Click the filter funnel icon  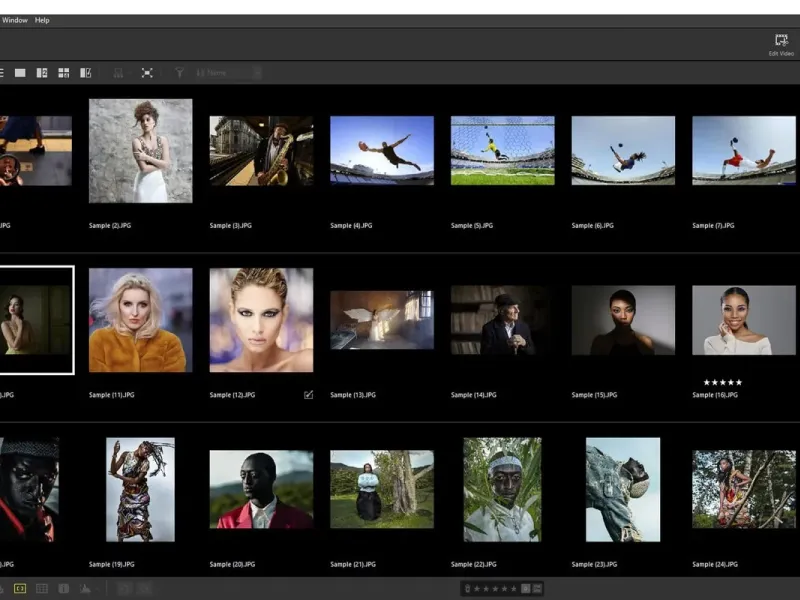point(179,73)
